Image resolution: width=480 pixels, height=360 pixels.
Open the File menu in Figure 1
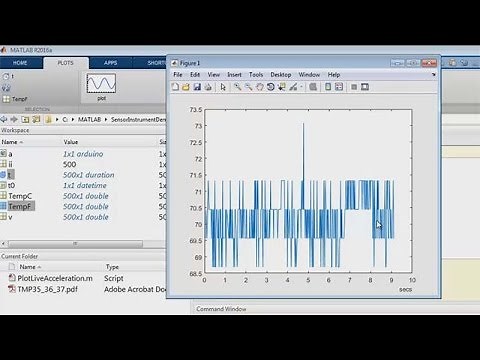pyautogui.click(x=178, y=75)
